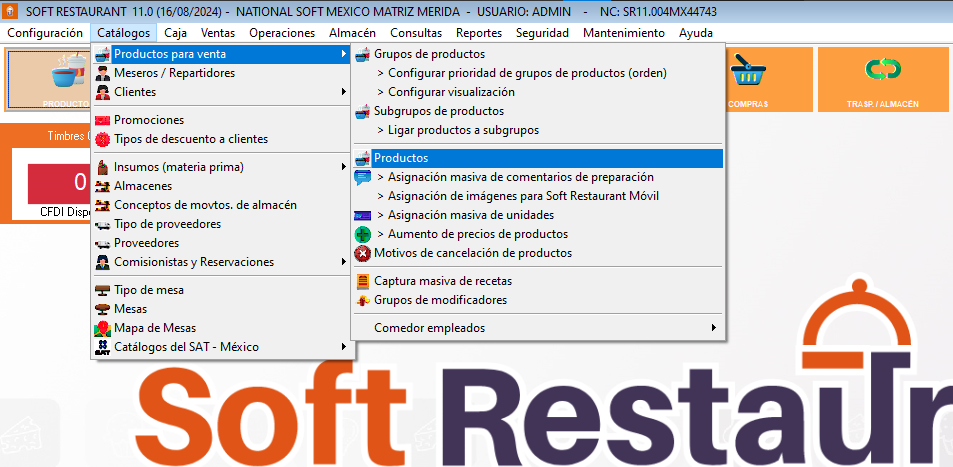Click the Mesas round table icon
Screen dimensions: 953x467
[103, 309]
